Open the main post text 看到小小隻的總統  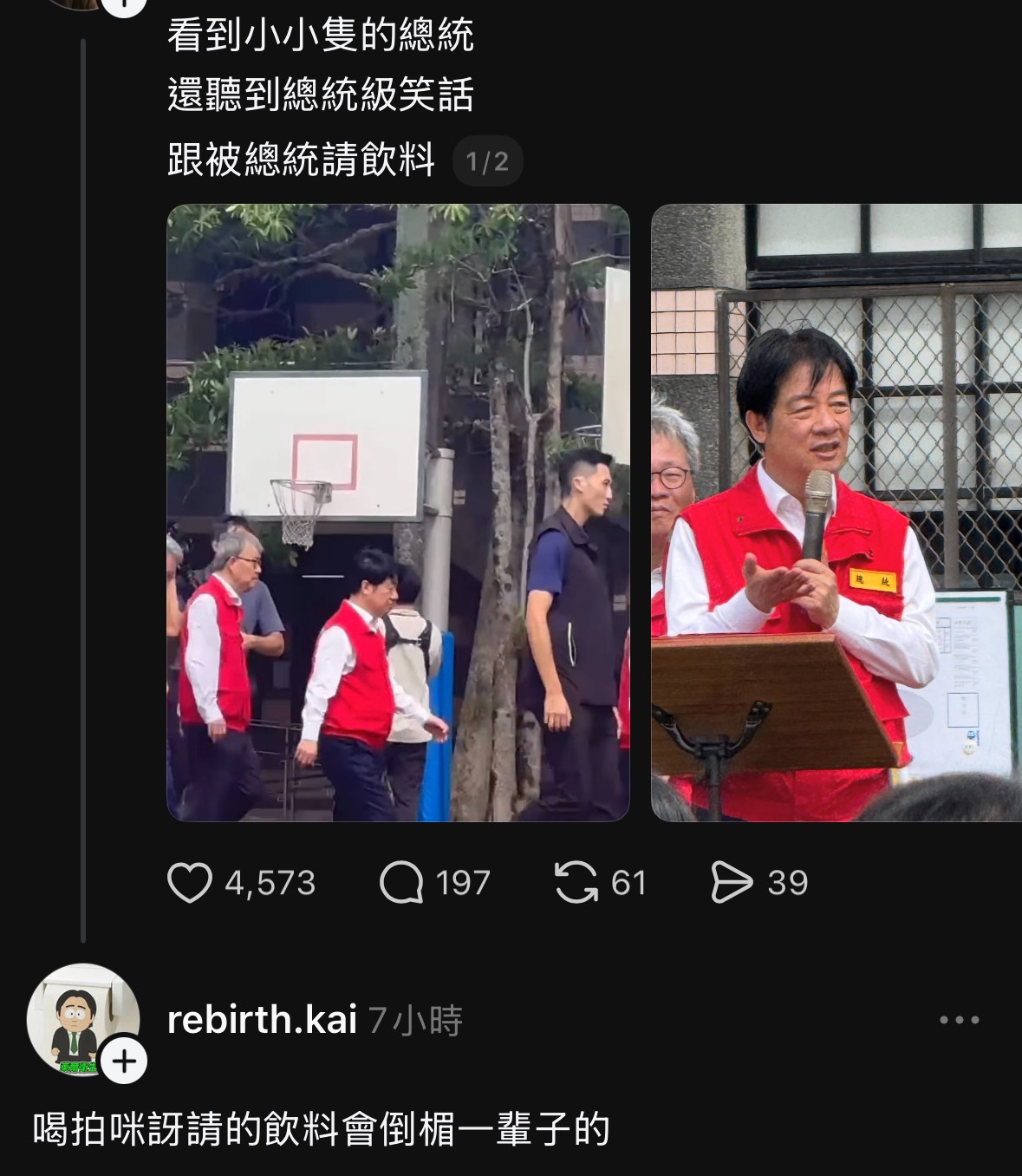point(320,35)
